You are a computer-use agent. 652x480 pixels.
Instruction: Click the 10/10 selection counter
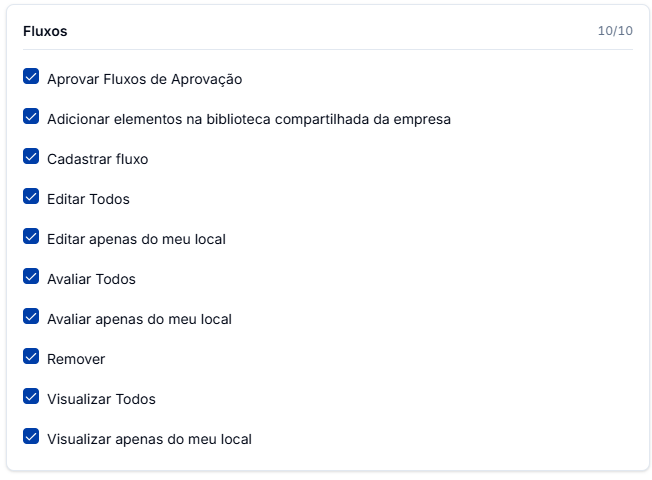click(615, 31)
